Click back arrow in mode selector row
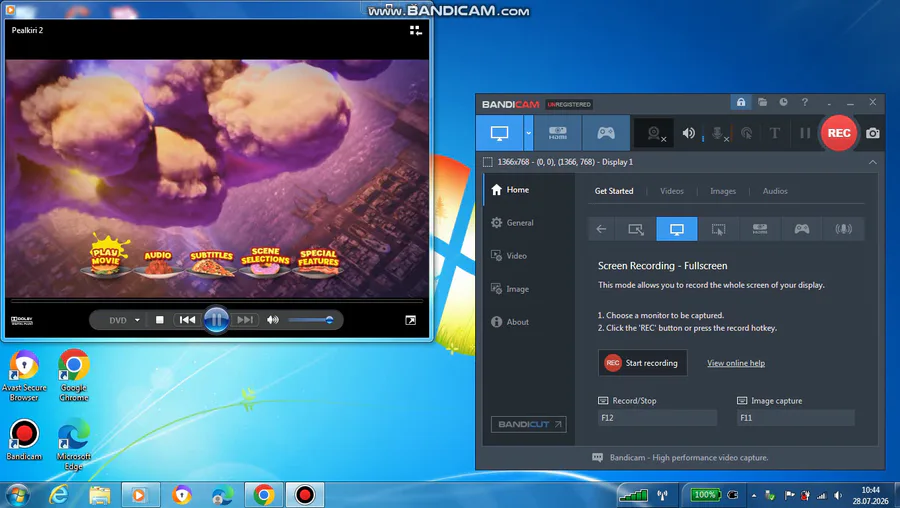The image size is (900, 508). pyautogui.click(x=601, y=229)
